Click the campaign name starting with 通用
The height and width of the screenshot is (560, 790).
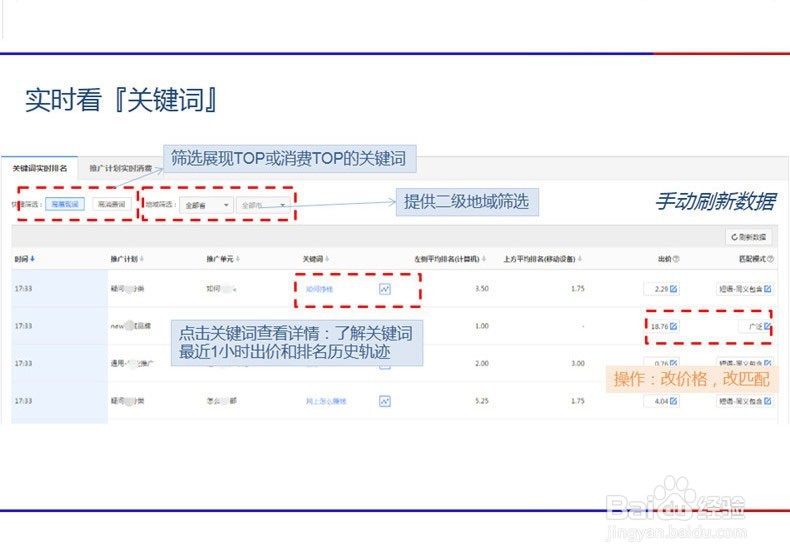point(132,363)
